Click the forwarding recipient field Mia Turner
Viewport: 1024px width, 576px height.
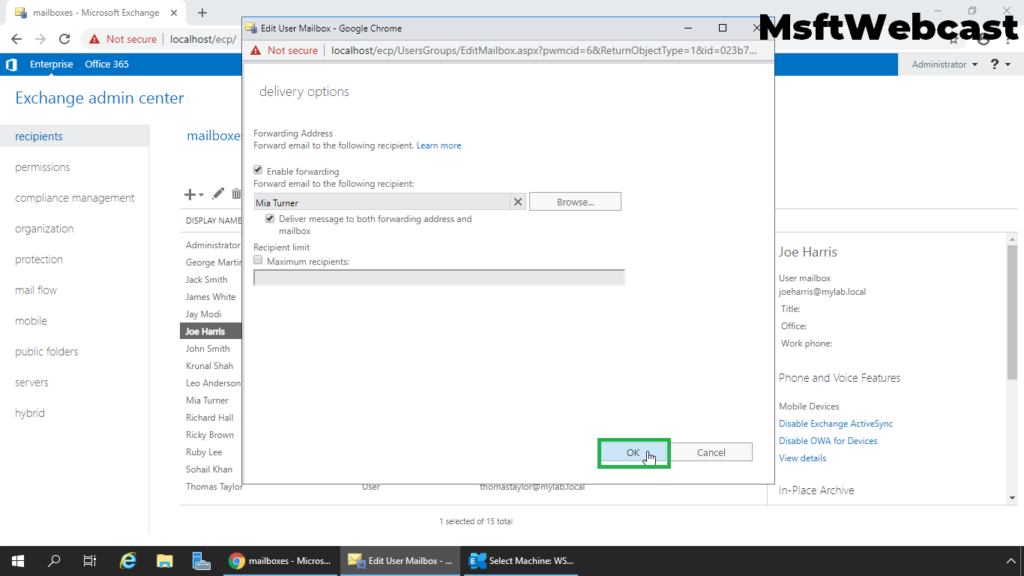point(382,202)
